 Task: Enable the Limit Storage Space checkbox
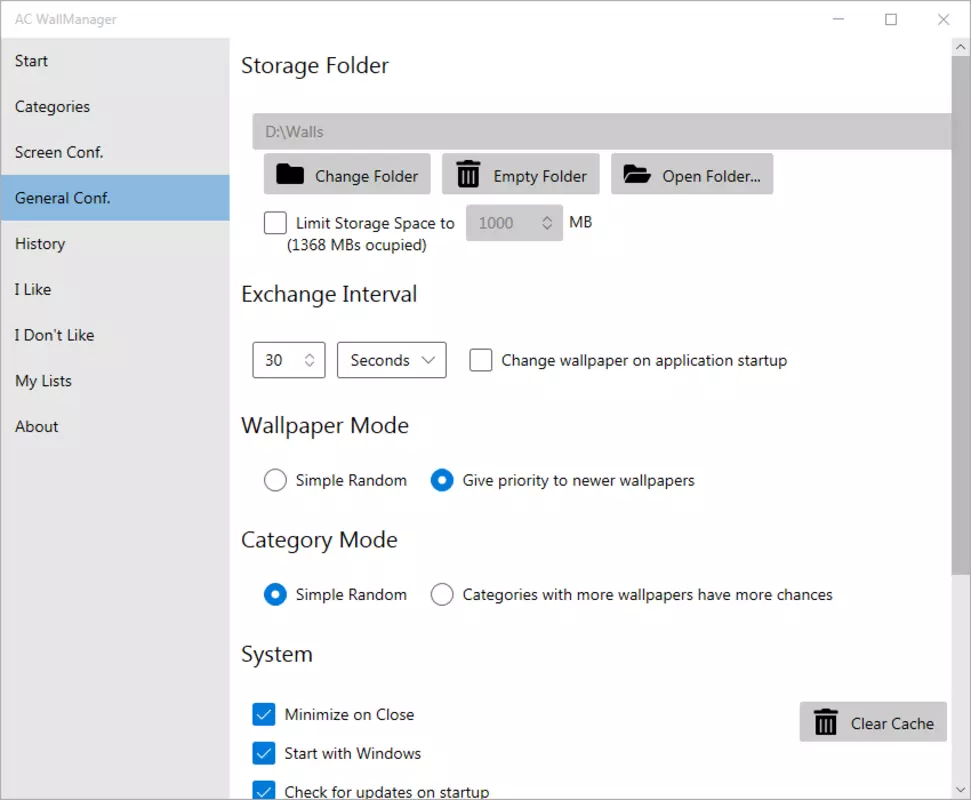pyautogui.click(x=275, y=223)
